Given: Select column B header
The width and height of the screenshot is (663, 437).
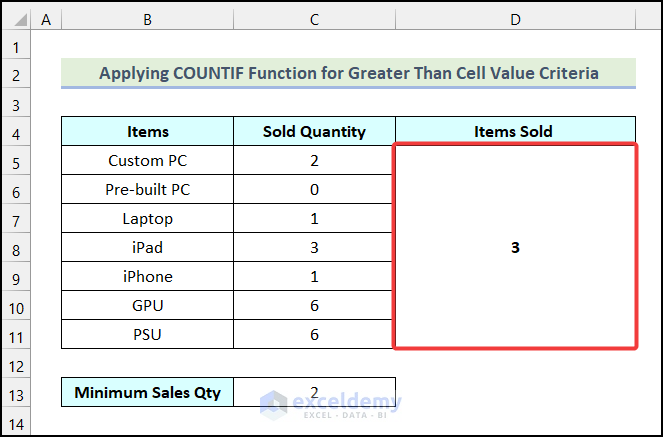Looking at the screenshot, I should coord(147,18).
